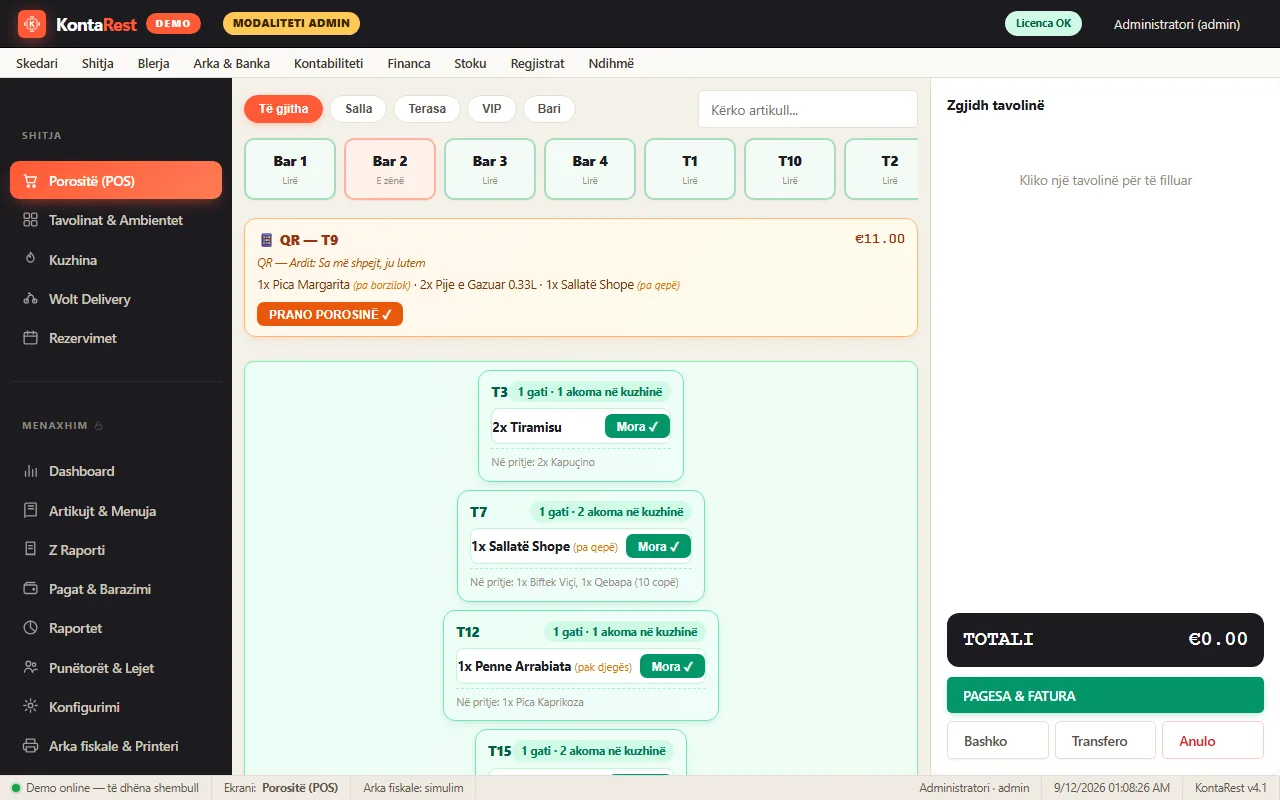The image size is (1280, 800).
Task: Open Raportet clock icon
Action: click(x=30, y=628)
